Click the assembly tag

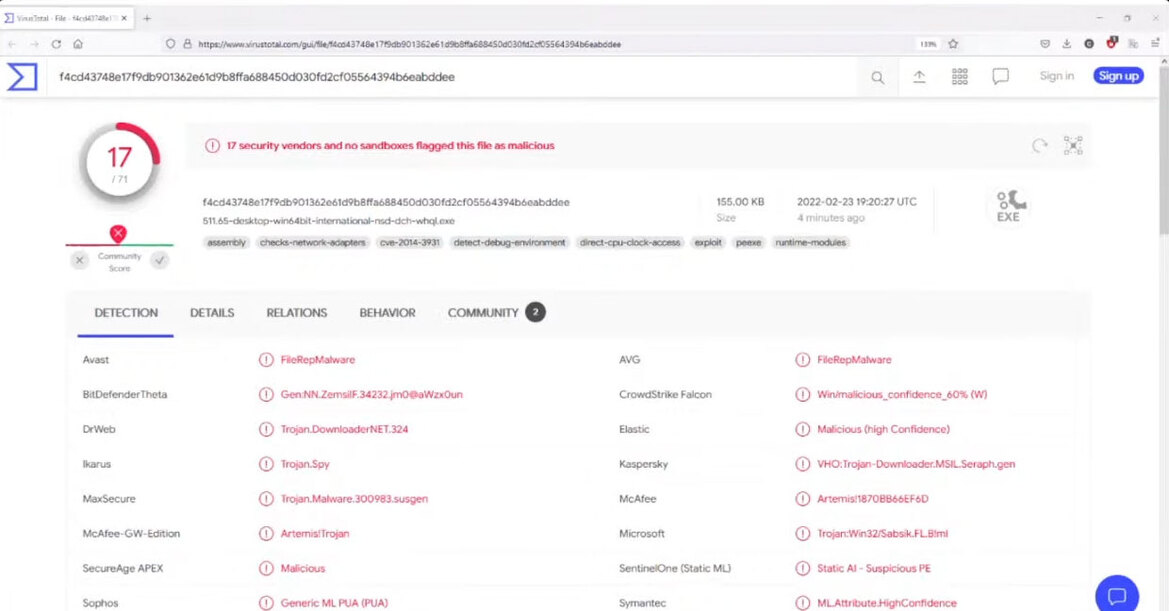[x=226, y=242]
